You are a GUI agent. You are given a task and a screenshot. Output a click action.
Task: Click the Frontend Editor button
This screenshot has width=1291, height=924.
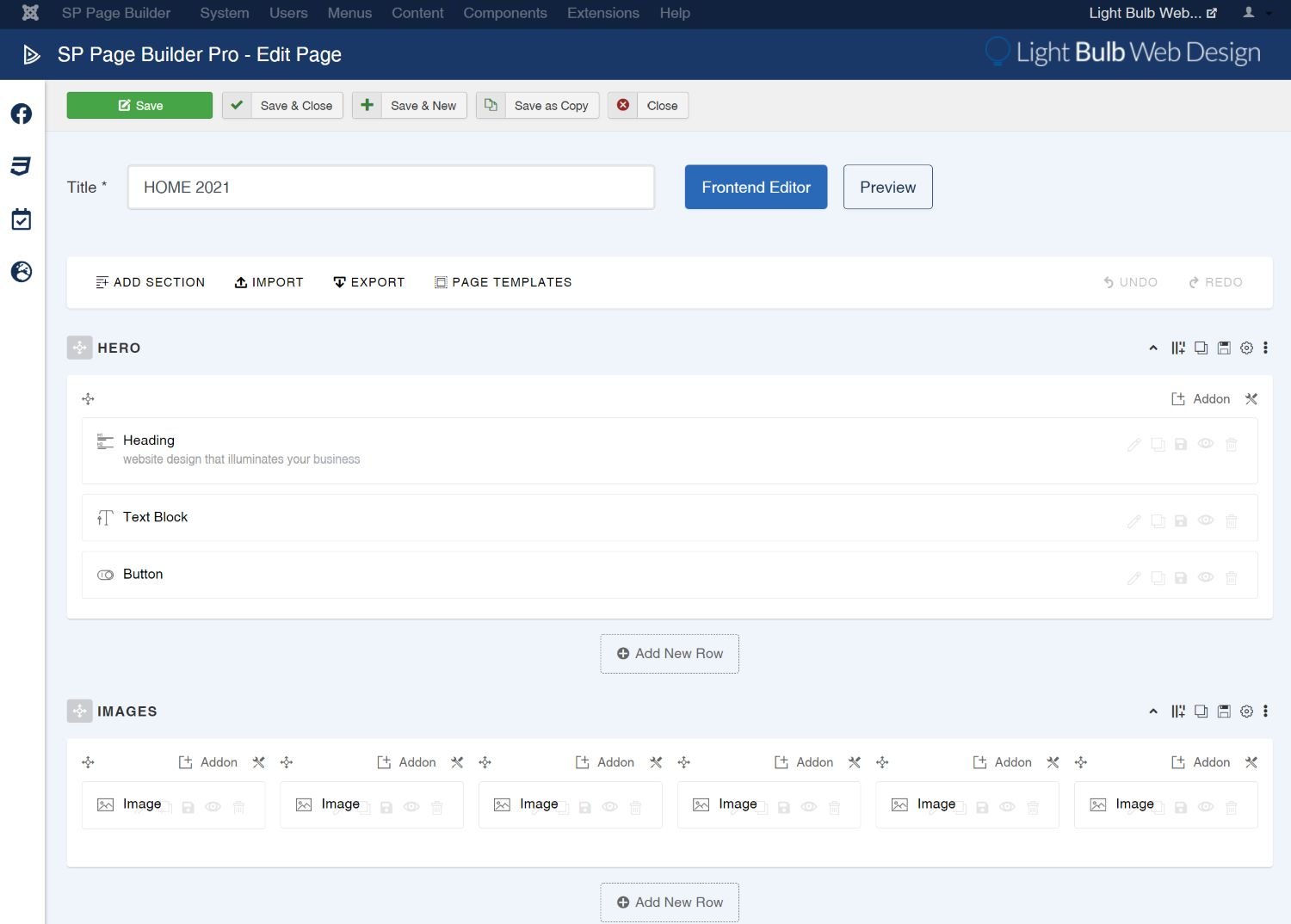pyautogui.click(x=756, y=187)
